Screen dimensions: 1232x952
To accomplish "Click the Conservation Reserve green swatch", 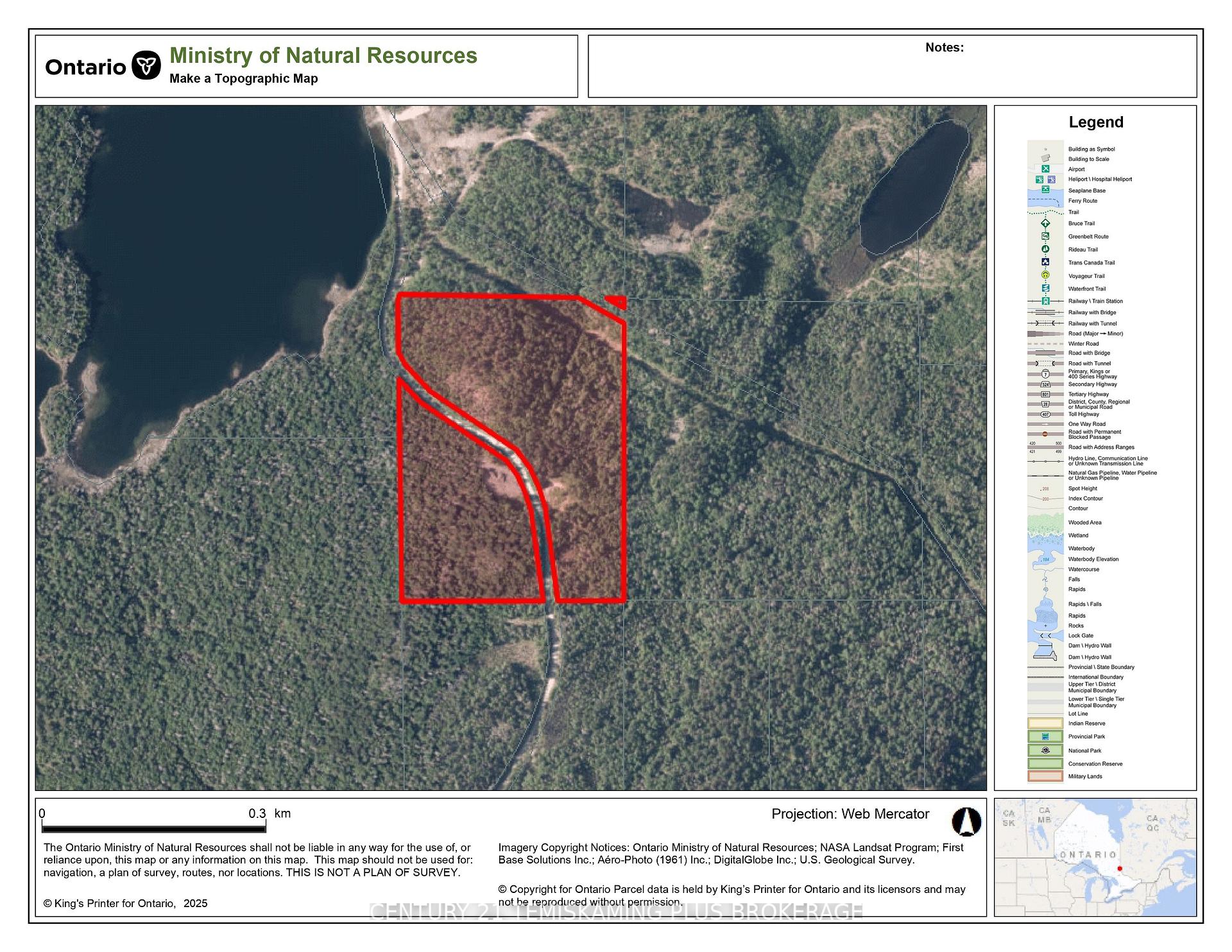I will tap(1045, 763).
